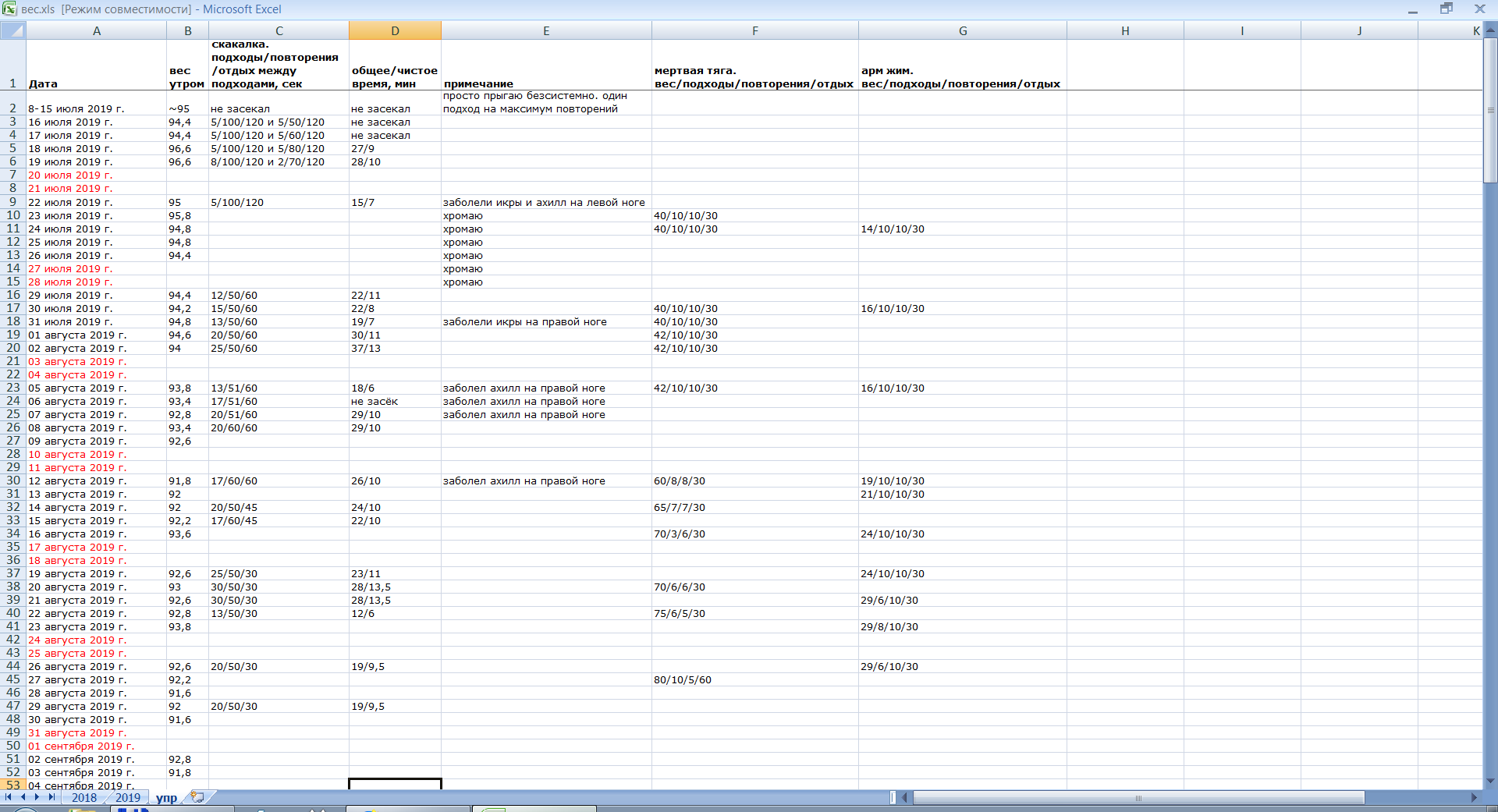Select the red '01 сентября 2019 г.' cell
Image resolution: width=1498 pixels, height=812 pixels.
(97, 746)
